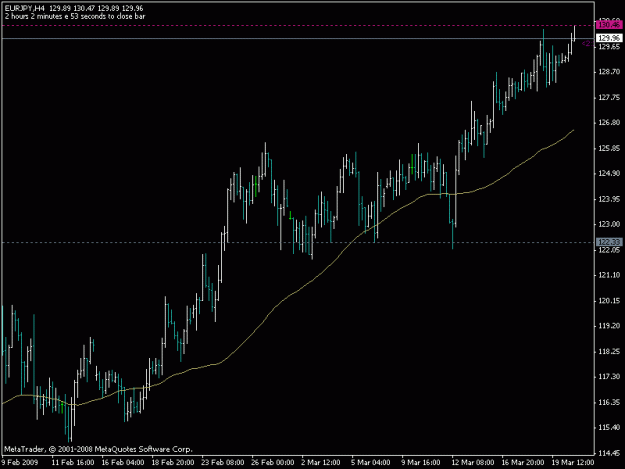Click the 116.35 price scale value
The image size is (625, 469).
click(609, 402)
